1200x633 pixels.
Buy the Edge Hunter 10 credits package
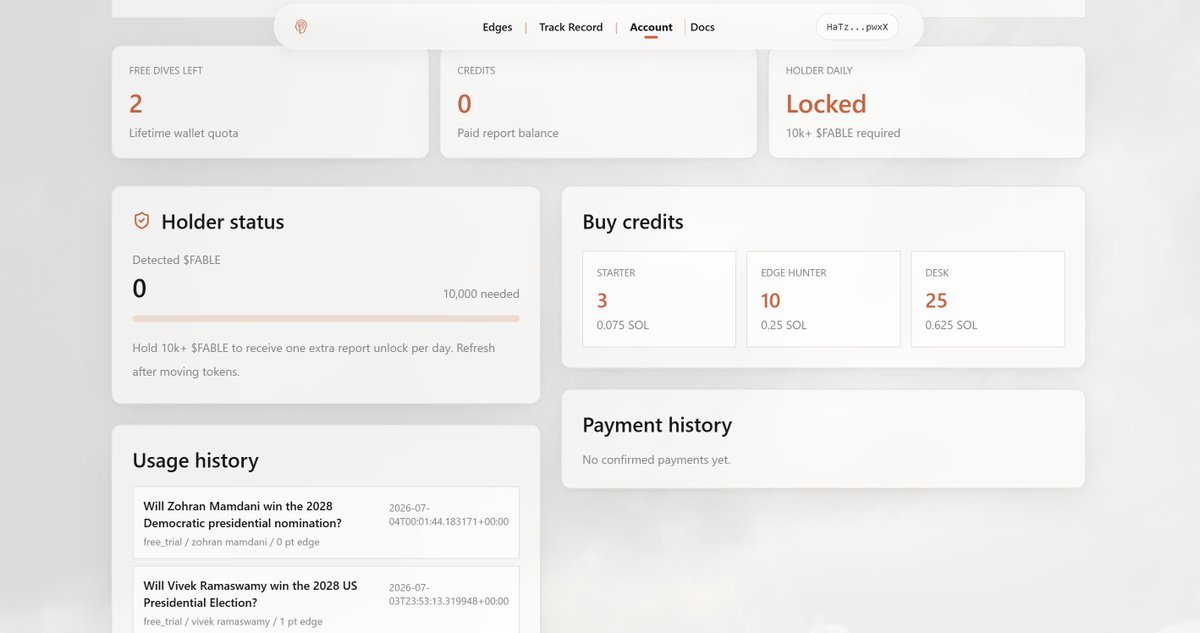(x=823, y=299)
